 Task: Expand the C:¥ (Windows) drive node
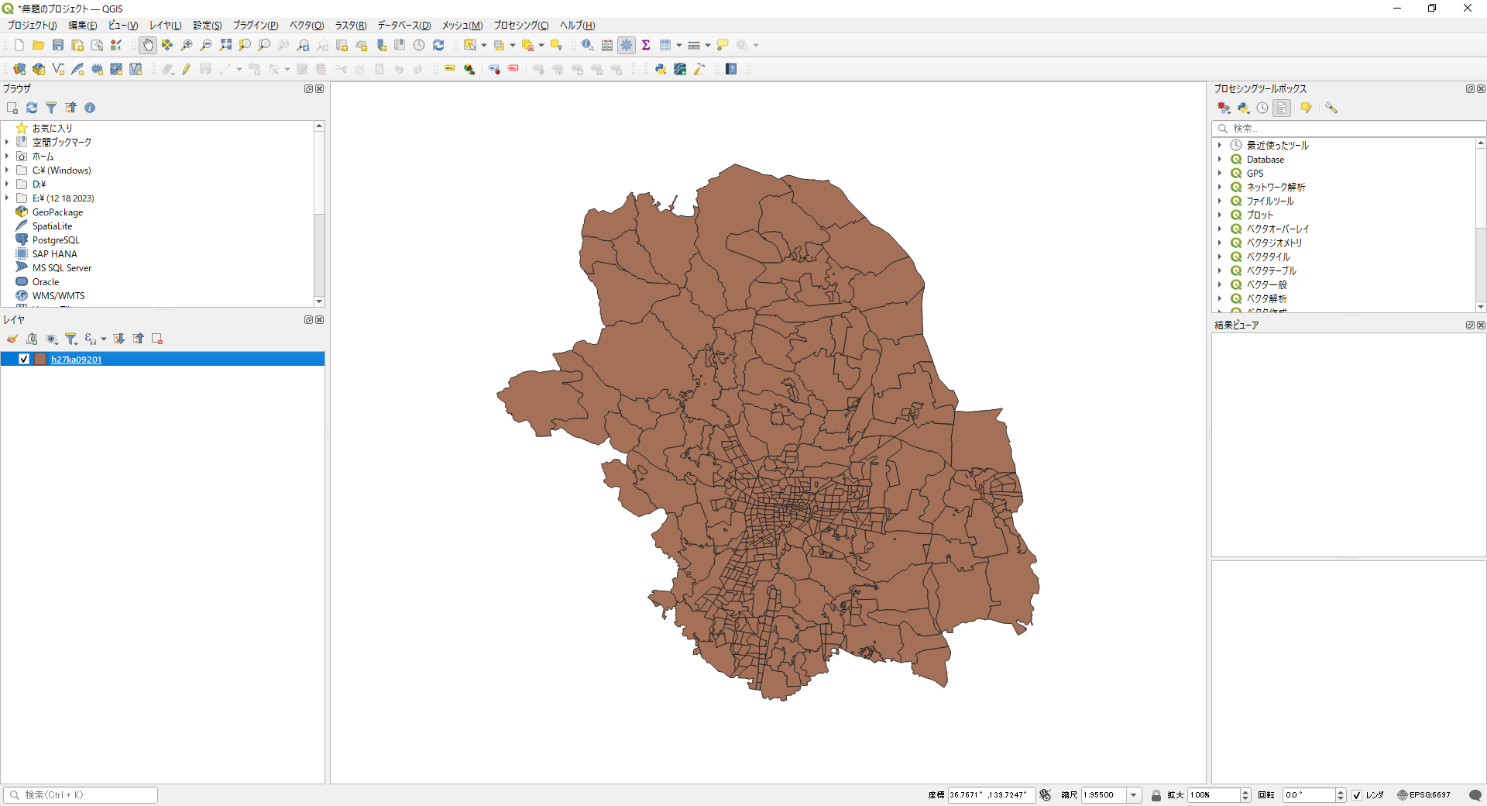[x=7, y=170]
